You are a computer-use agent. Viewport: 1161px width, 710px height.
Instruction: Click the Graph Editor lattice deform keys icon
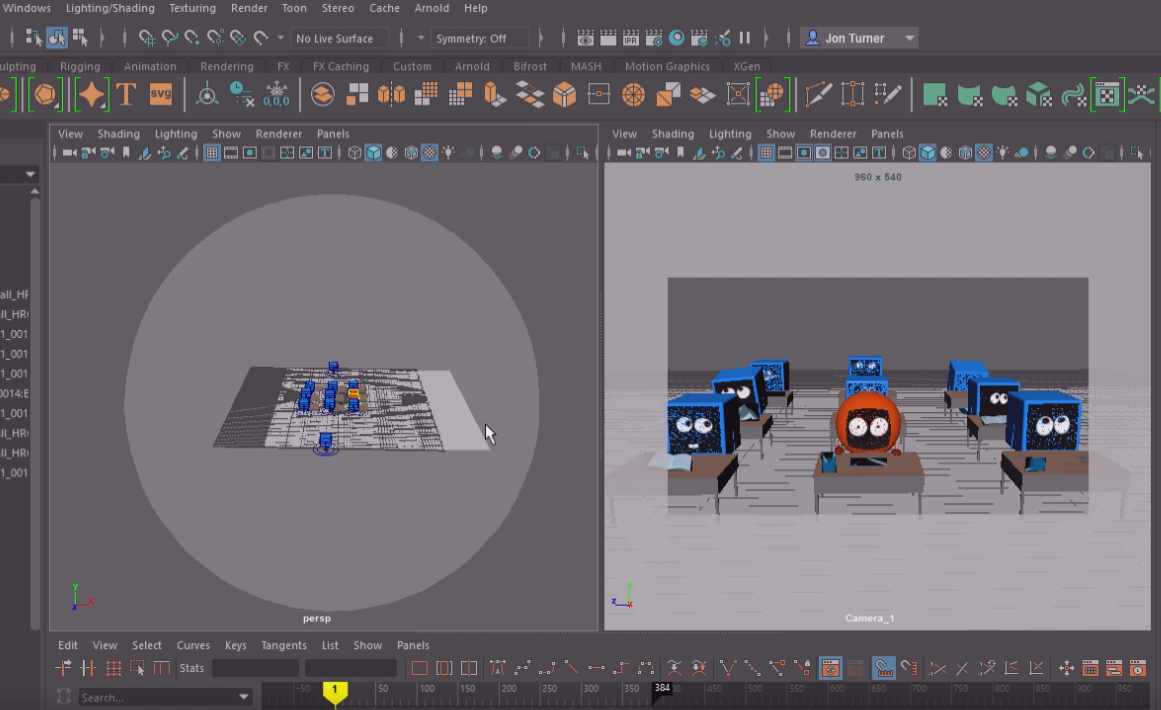(x=113, y=668)
